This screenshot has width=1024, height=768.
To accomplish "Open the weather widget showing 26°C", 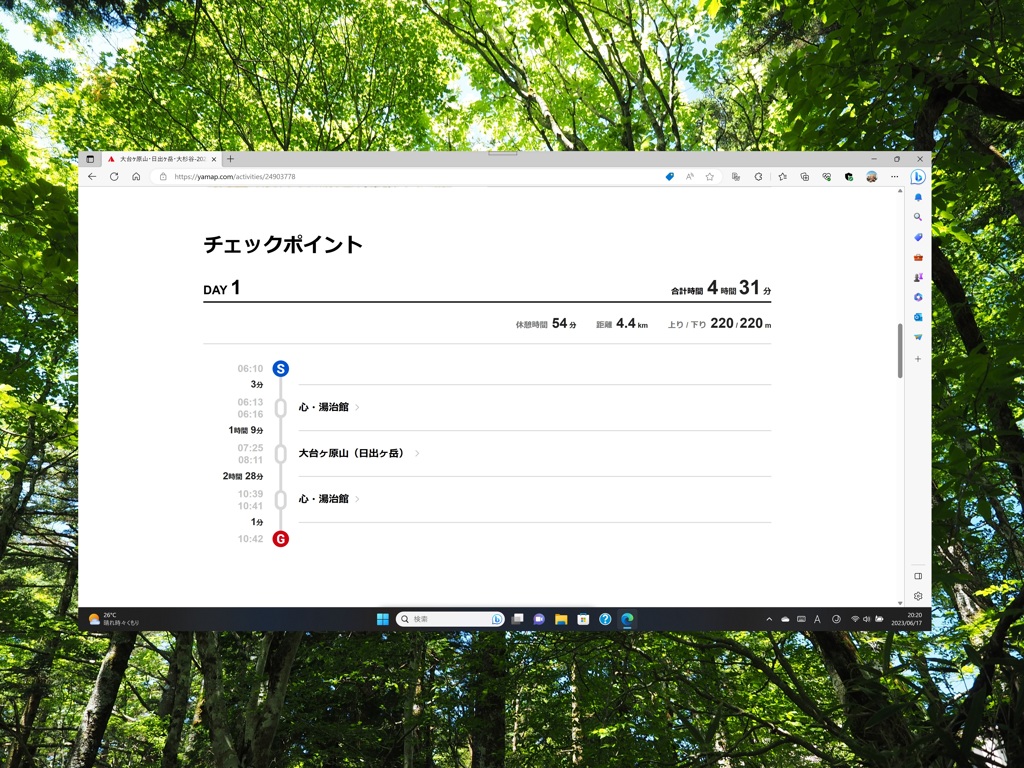I will [x=114, y=619].
